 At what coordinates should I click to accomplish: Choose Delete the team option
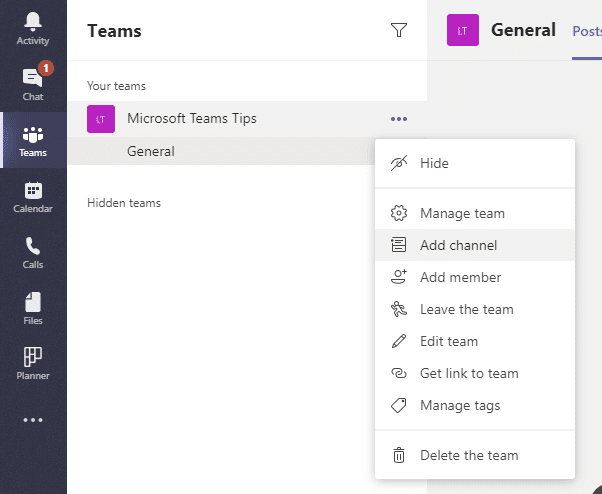tap(475, 455)
